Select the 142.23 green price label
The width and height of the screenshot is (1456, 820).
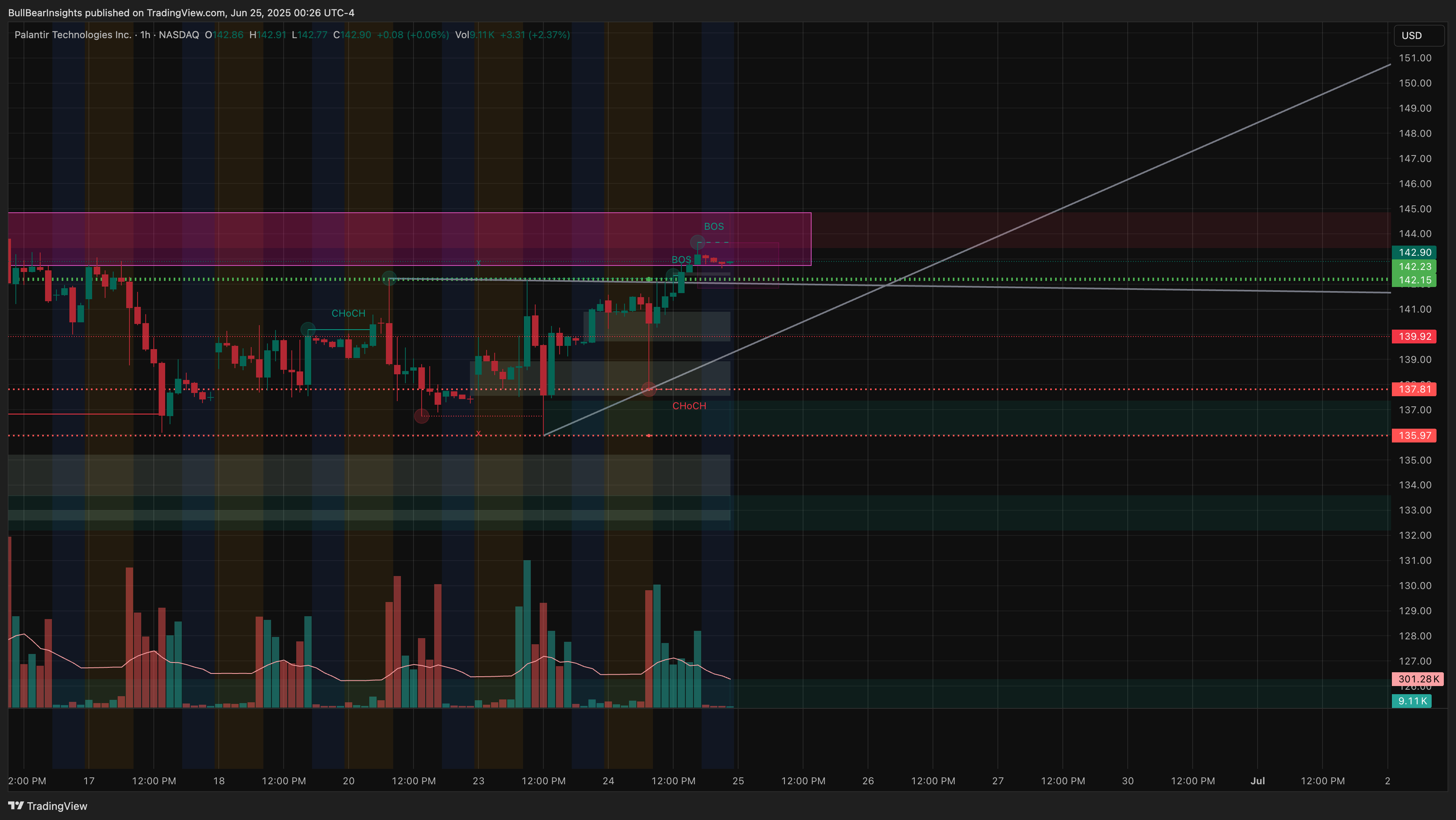1414,266
